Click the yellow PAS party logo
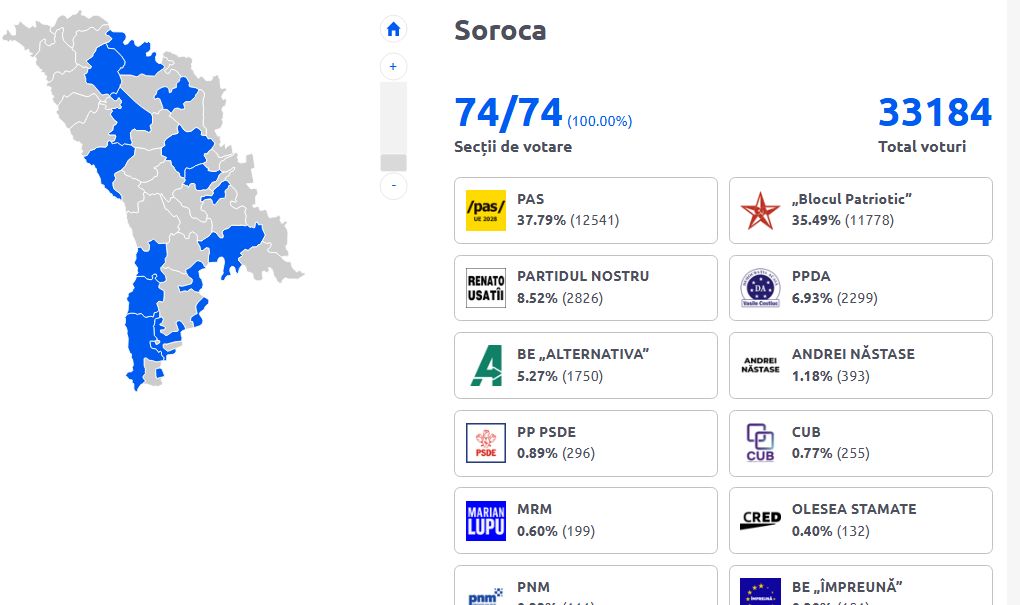The image size is (1020, 605). 485,210
